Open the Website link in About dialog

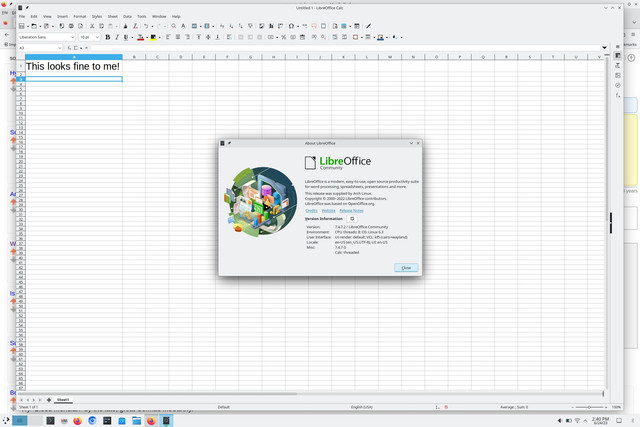(329, 211)
